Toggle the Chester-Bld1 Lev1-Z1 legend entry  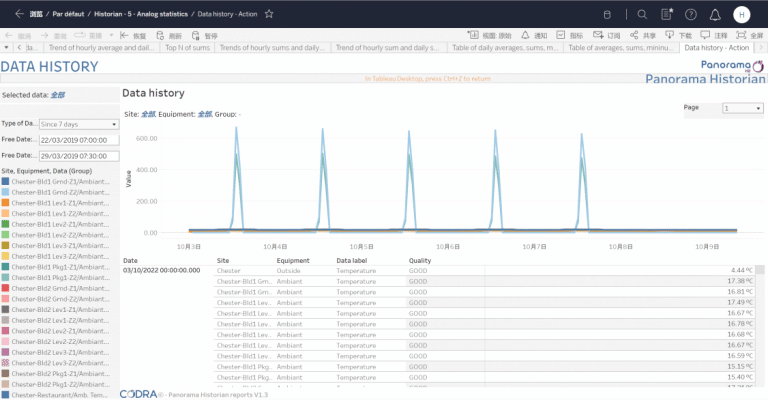60,202
